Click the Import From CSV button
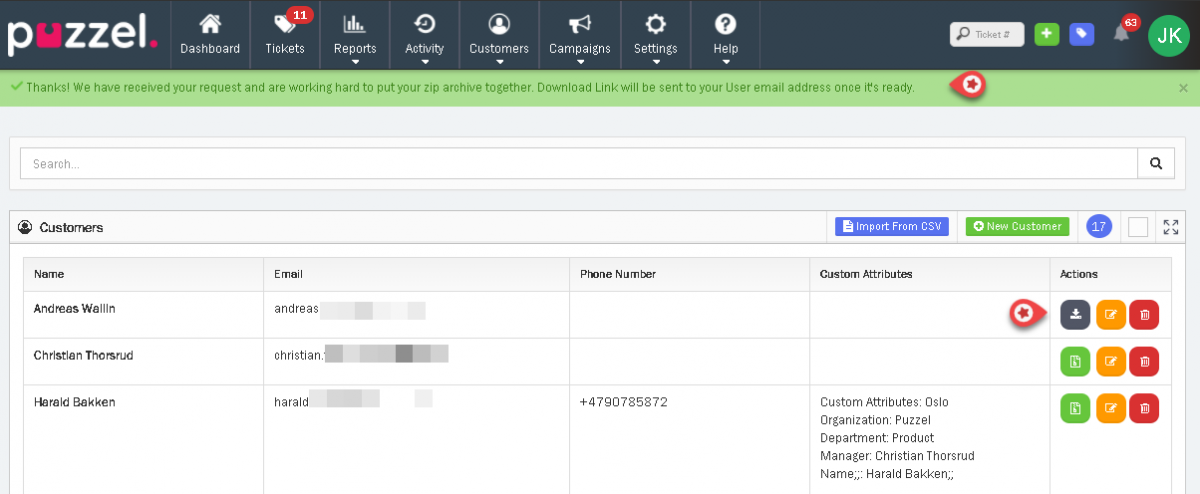 891,227
